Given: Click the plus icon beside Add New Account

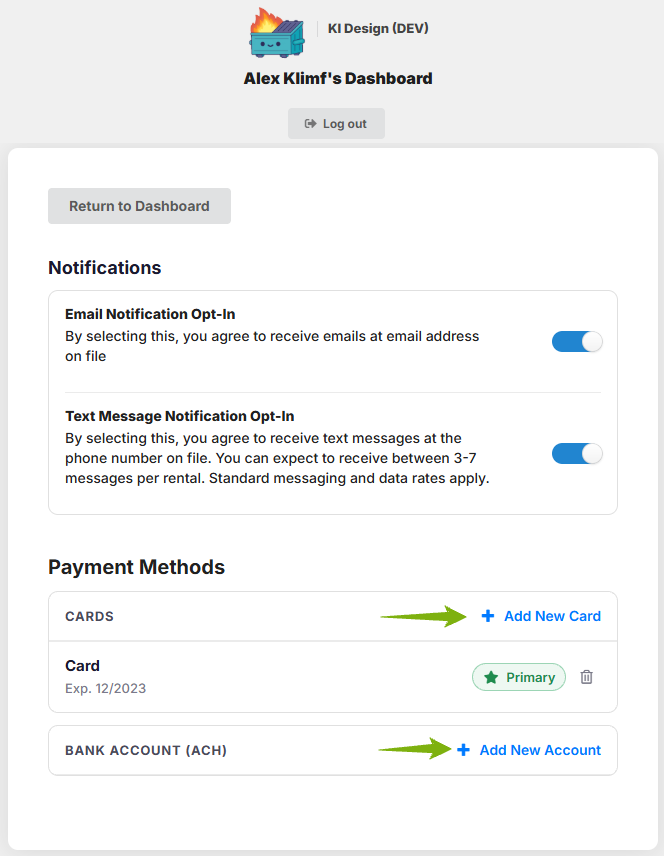Looking at the screenshot, I should point(463,750).
